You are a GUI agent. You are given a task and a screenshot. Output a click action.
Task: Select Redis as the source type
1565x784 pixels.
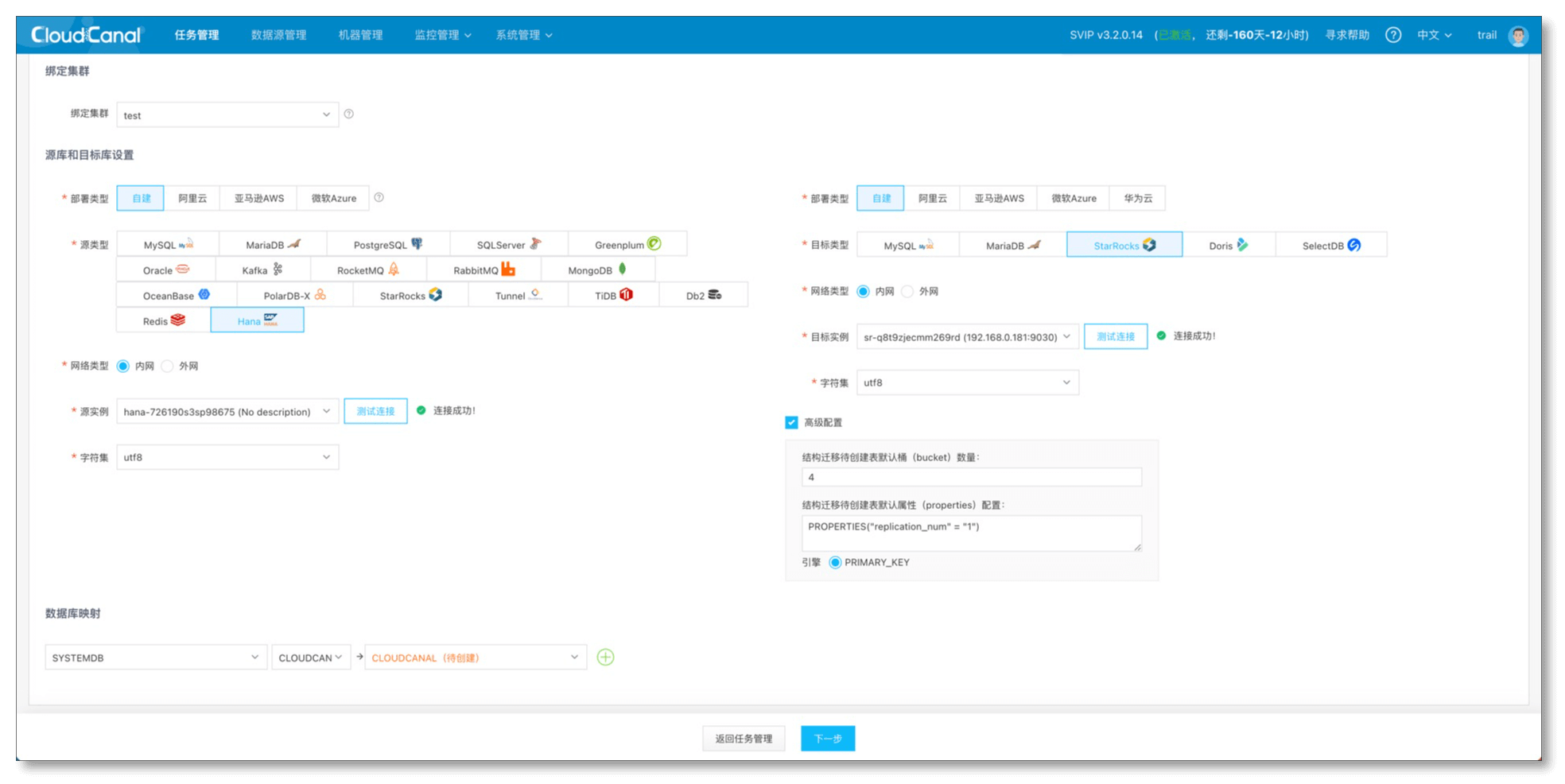pyautogui.click(x=163, y=320)
